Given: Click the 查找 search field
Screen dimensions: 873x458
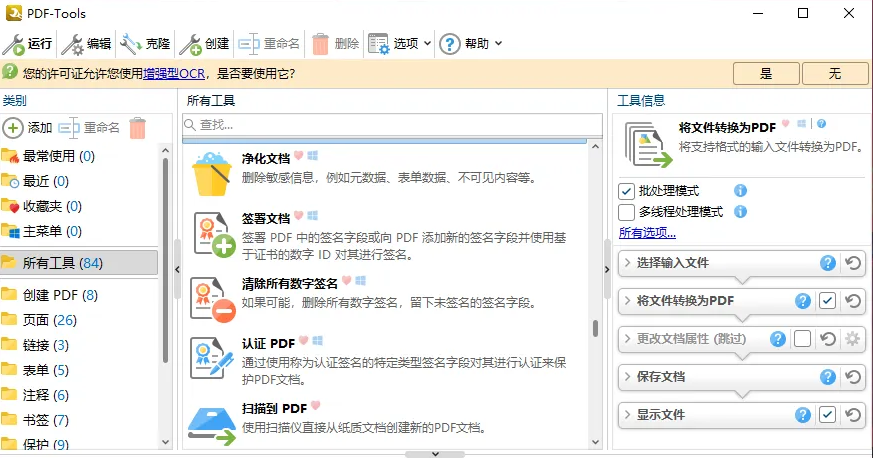Looking at the screenshot, I should click(x=393, y=125).
